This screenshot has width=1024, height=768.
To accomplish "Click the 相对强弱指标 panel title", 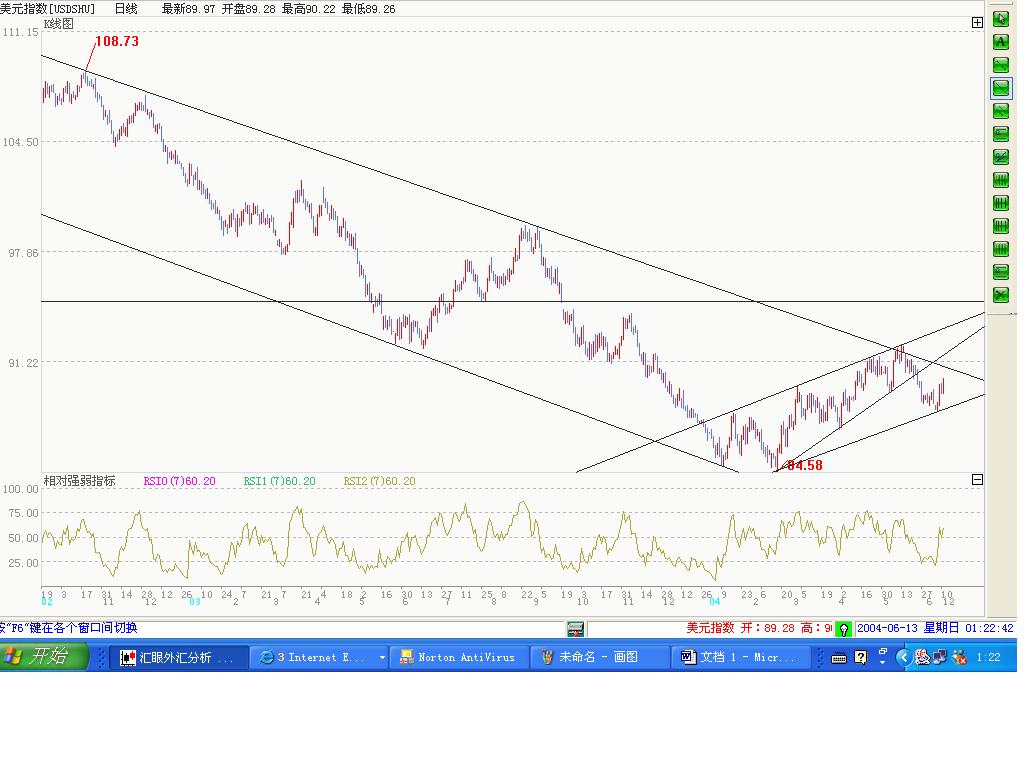I will pyautogui.click(x=80, y=481).
